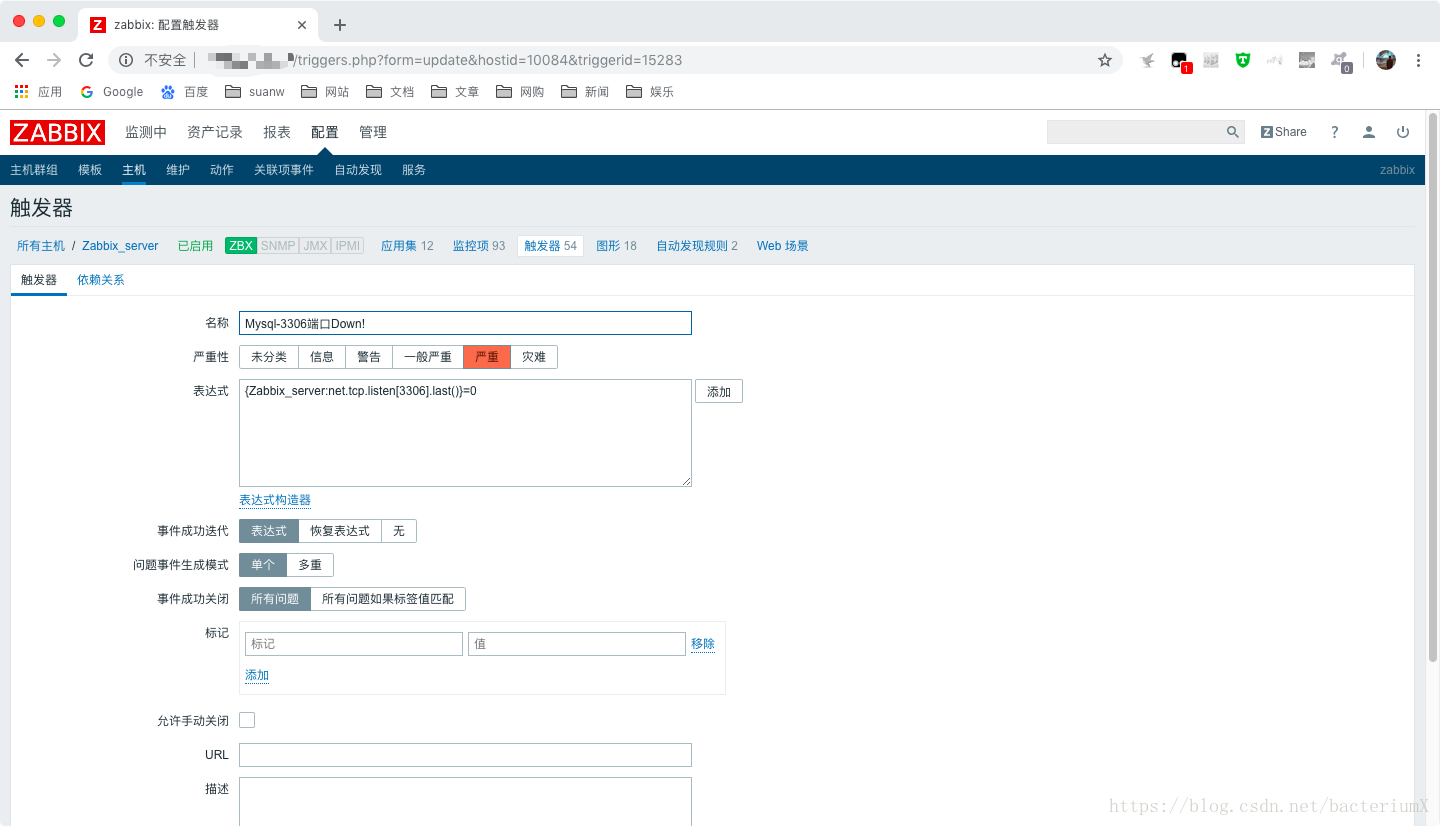This screenshot has width=1440, height=826.
Task: Open the Google bookmark
Action: click(112, 91)
